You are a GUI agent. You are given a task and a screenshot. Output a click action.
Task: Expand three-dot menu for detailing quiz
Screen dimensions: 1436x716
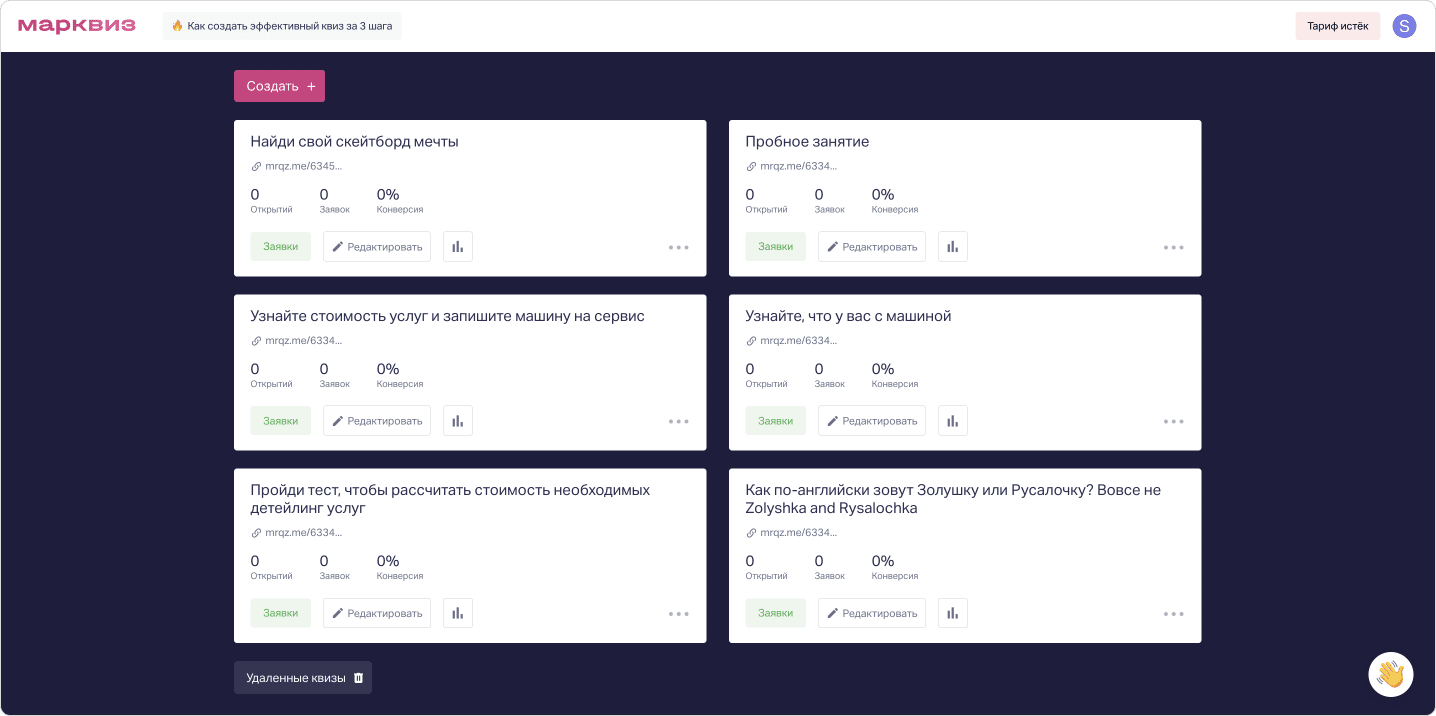point(679,614)
